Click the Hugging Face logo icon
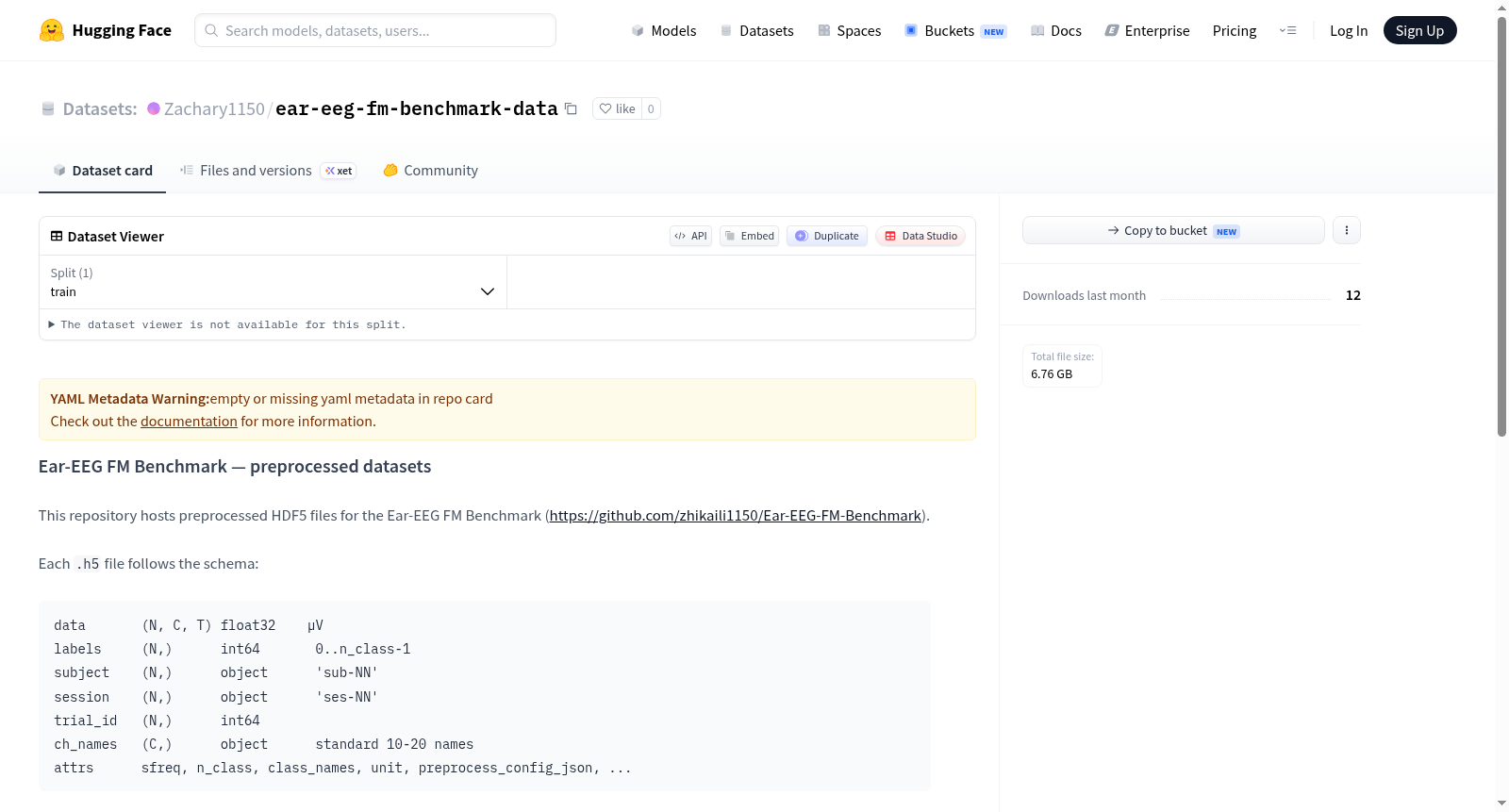1509x812 pixels. (52, 30)
